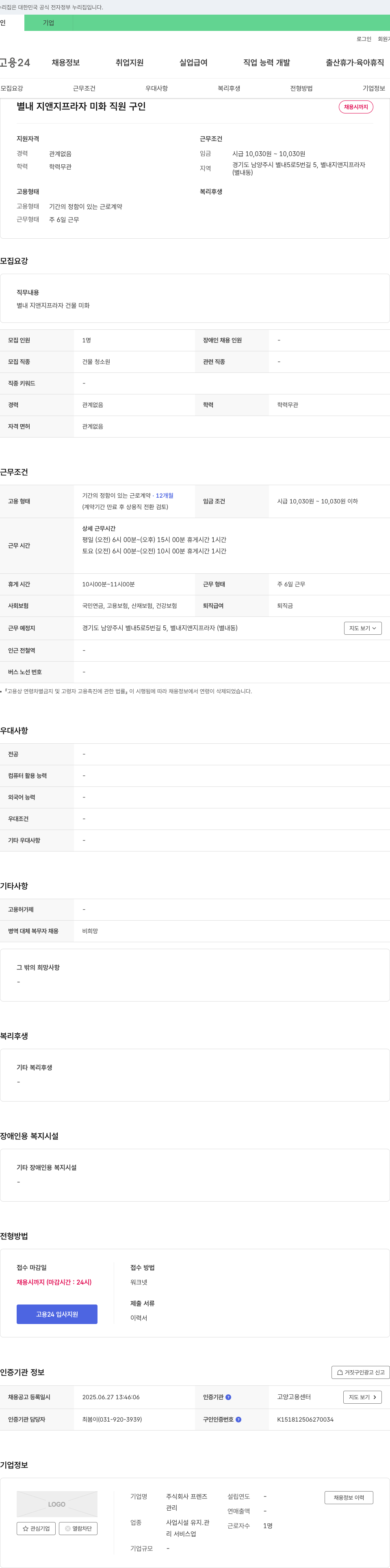
Task: Click 고양고용센터 certifying agency text
Action: 294,1397
